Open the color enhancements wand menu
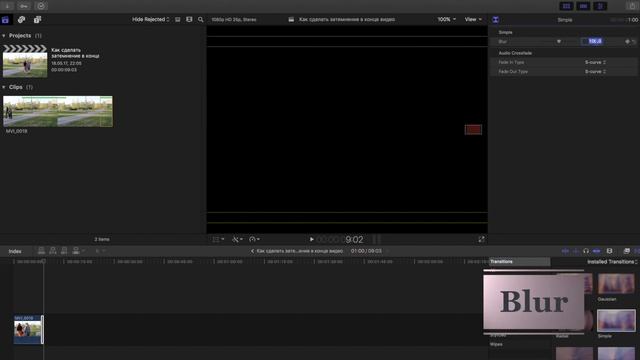This screenshot has height=360, width=640. coord(237,240)
